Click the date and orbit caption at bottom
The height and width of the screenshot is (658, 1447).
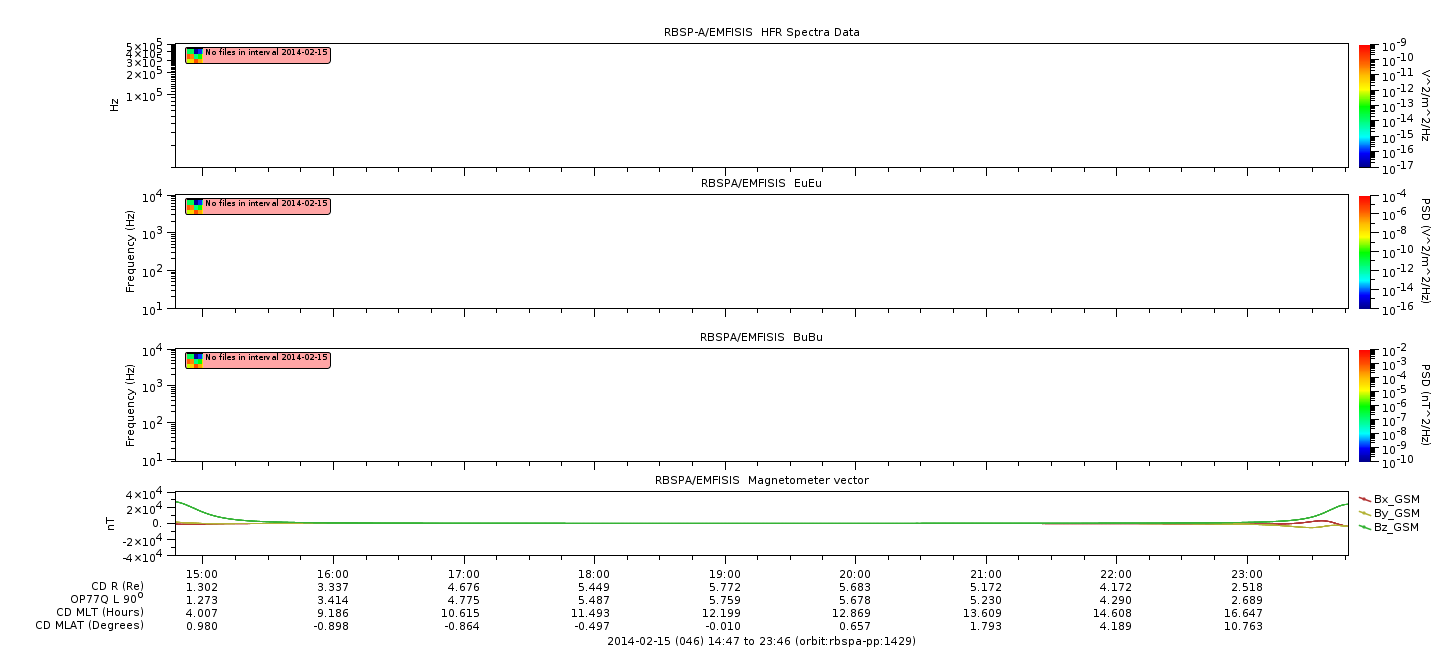(761, 641)
